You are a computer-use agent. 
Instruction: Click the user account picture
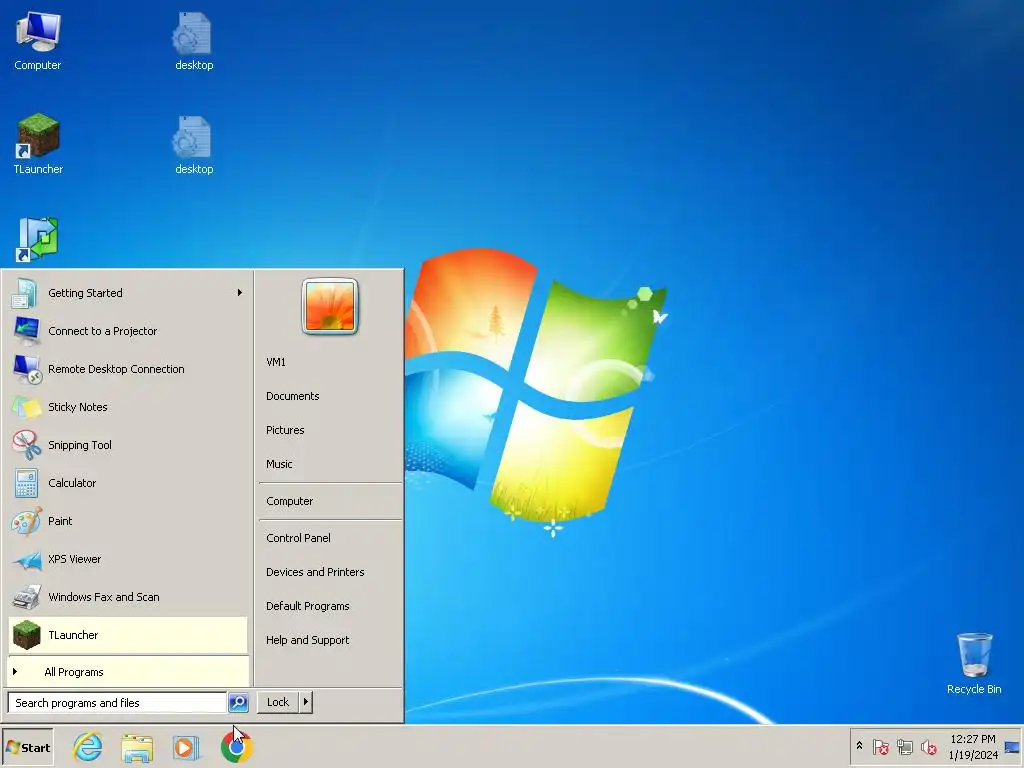[330, 306]
